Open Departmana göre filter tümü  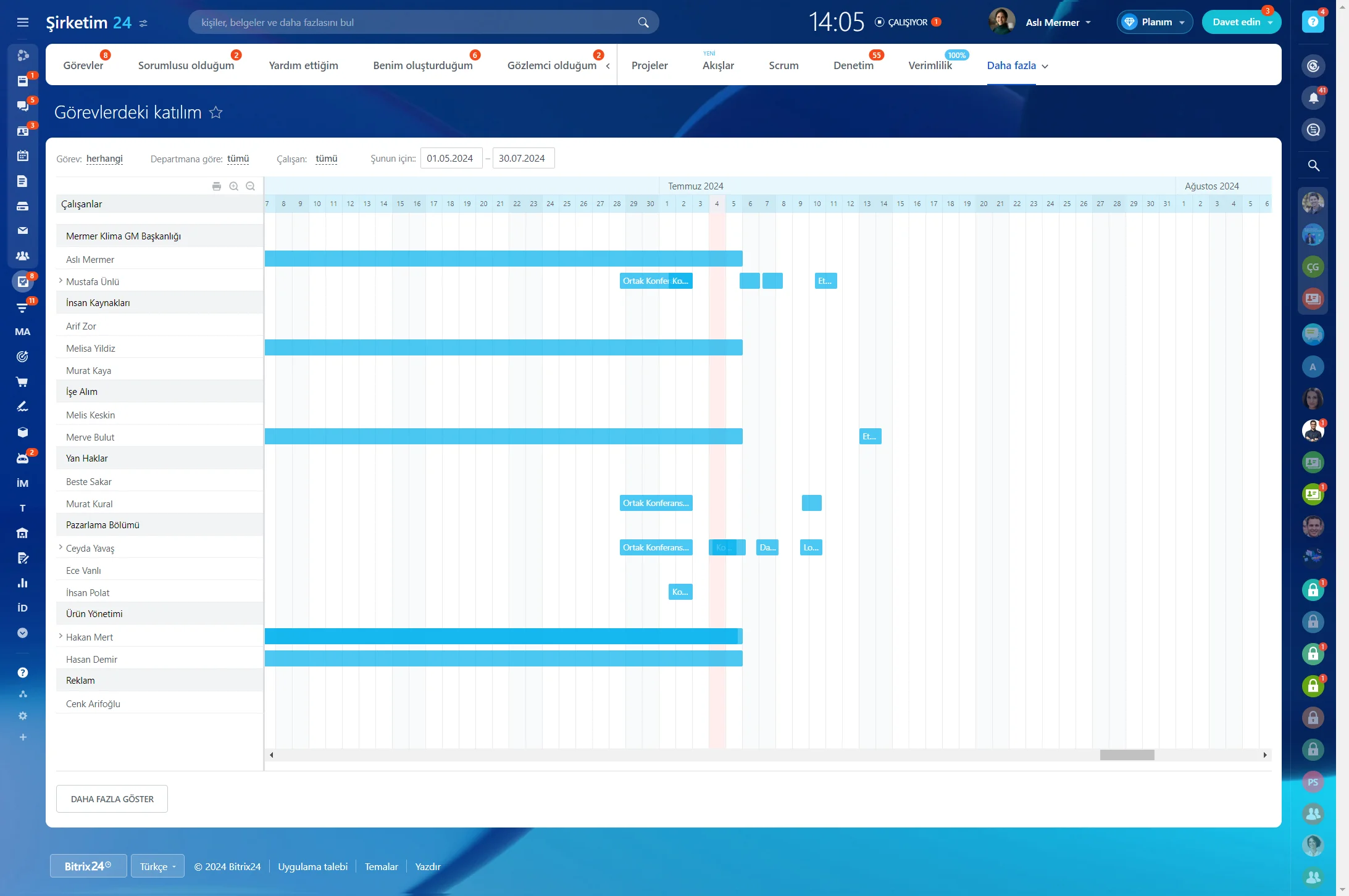238,159
